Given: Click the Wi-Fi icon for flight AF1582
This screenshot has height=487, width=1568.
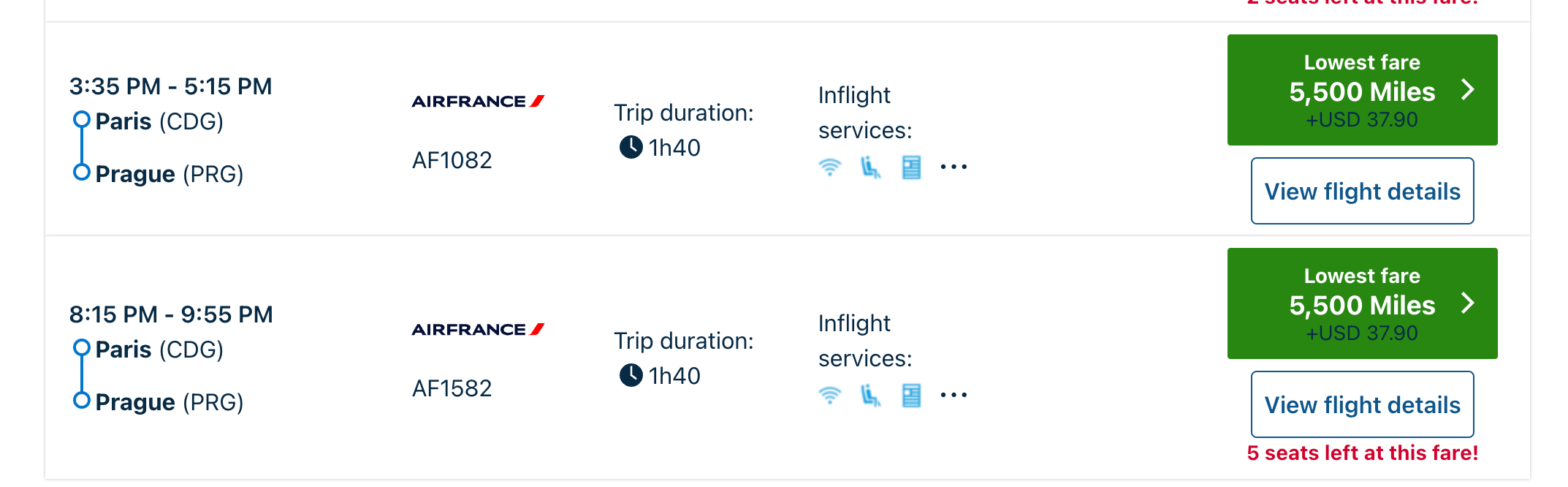Looking at the screenshot, I should (x=829, y=396).
